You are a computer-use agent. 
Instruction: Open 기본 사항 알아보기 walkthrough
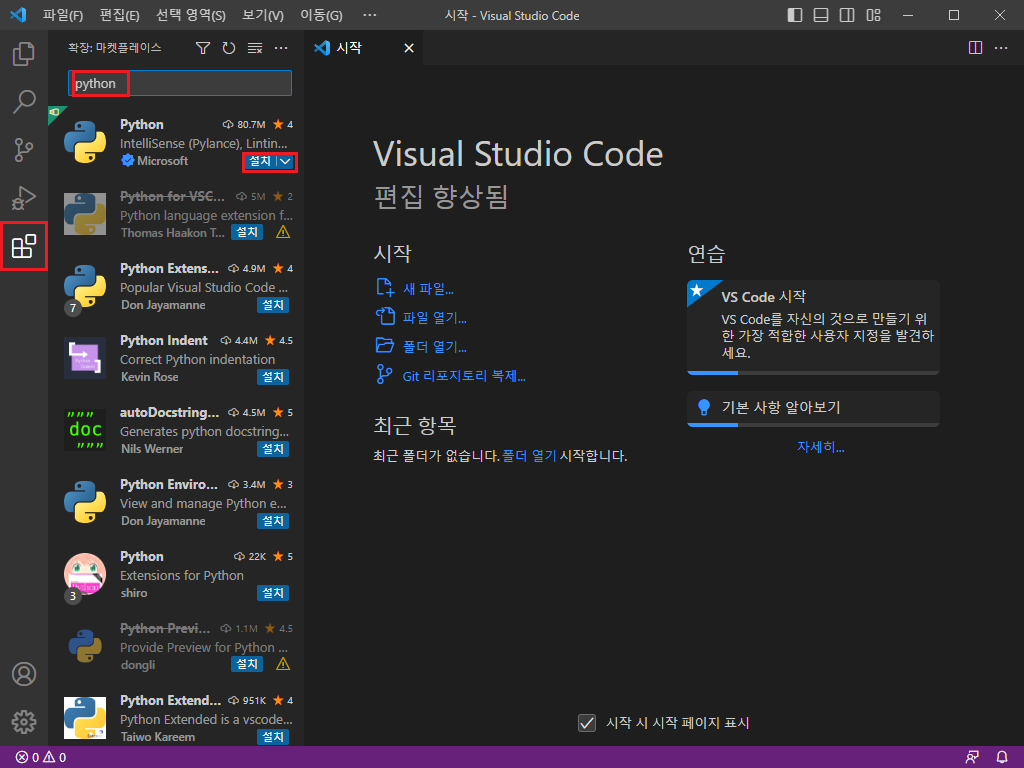click(x=813, y=408)
